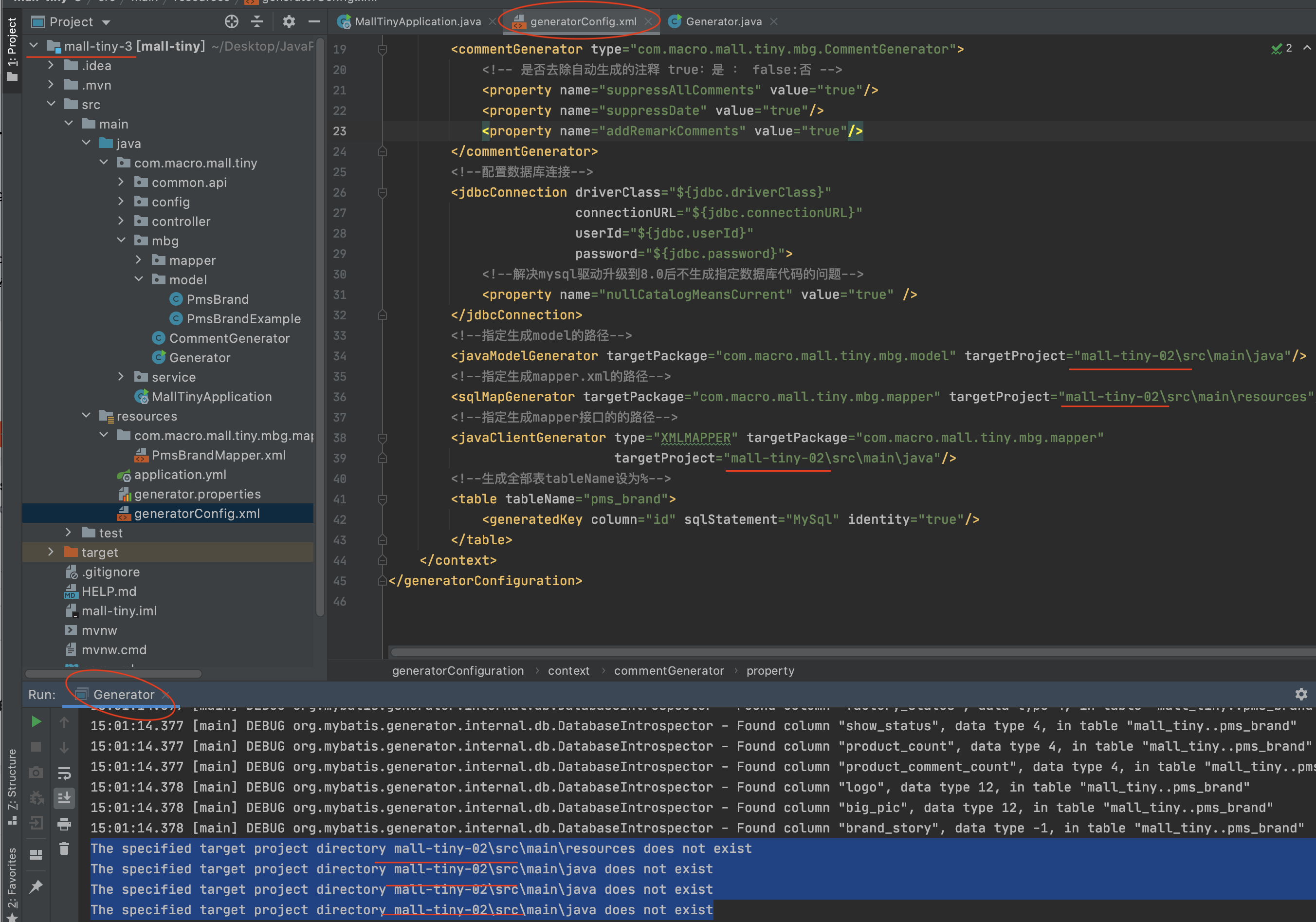Click the print console output icon
The width and height of the screenshot is (1316, 922).
64,825
